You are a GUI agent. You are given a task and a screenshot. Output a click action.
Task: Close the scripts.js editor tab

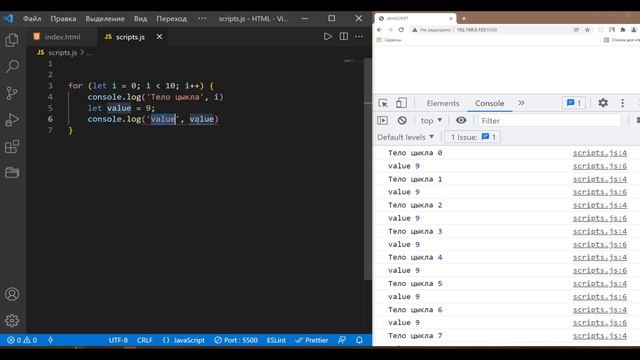[159, 36]
